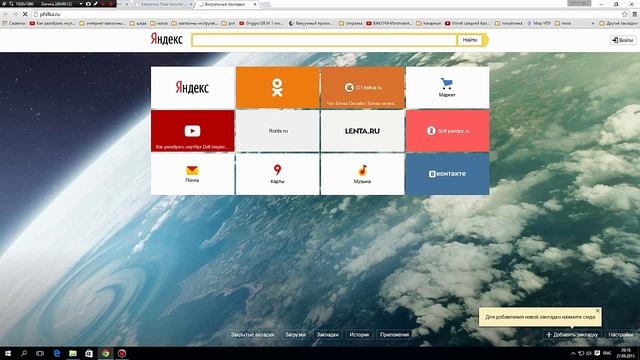Image resolution: width=640 pixels, height=360 pixels.
Task: Open the Закладки bookmarks button
Action: [327, 334]
